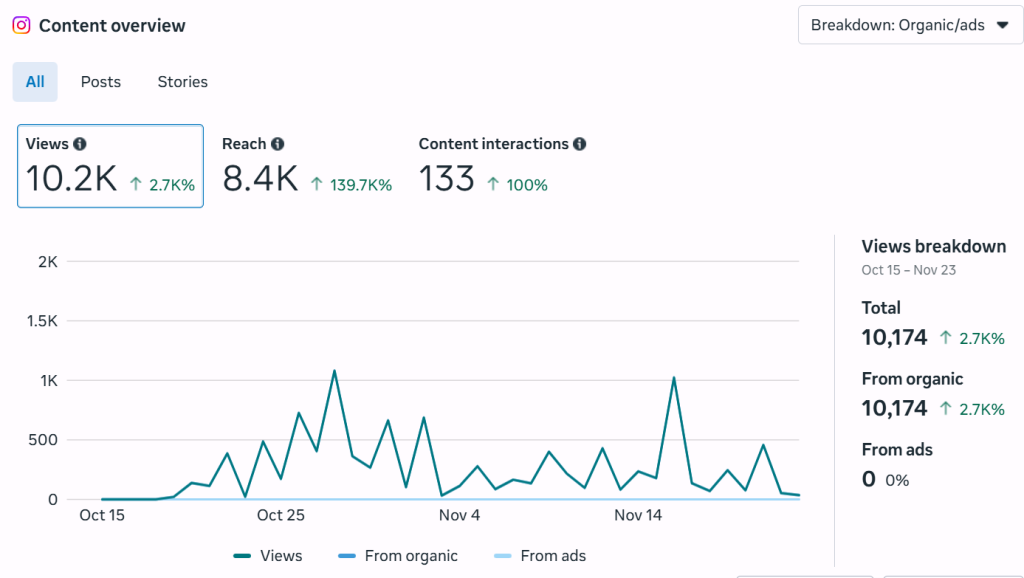Click the Content interactions up-arrow indicator
1024x578 pixels.
point(493,184)
